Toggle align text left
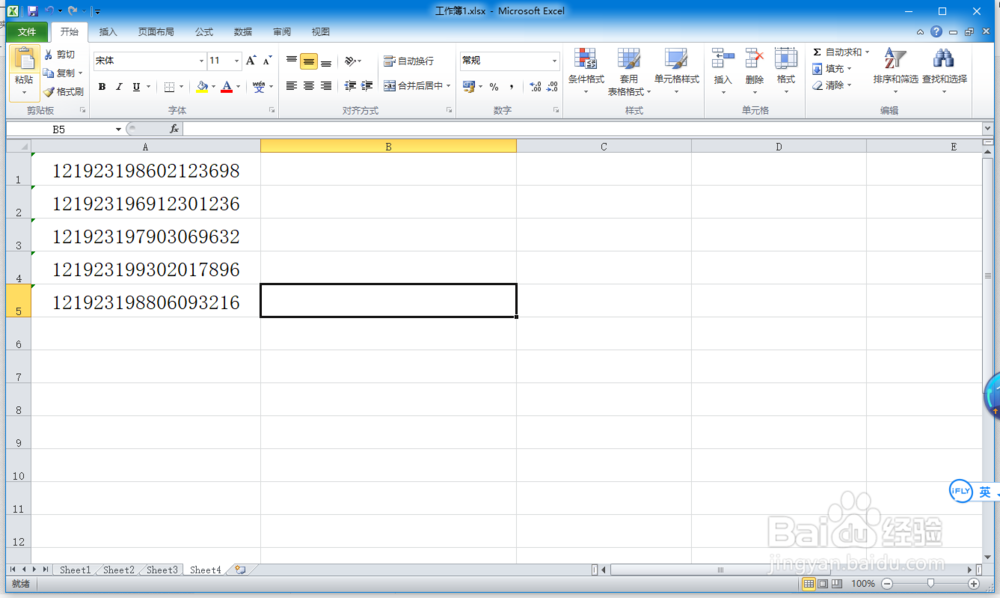This screenshot has height=598, width=1000. (291, 85)
